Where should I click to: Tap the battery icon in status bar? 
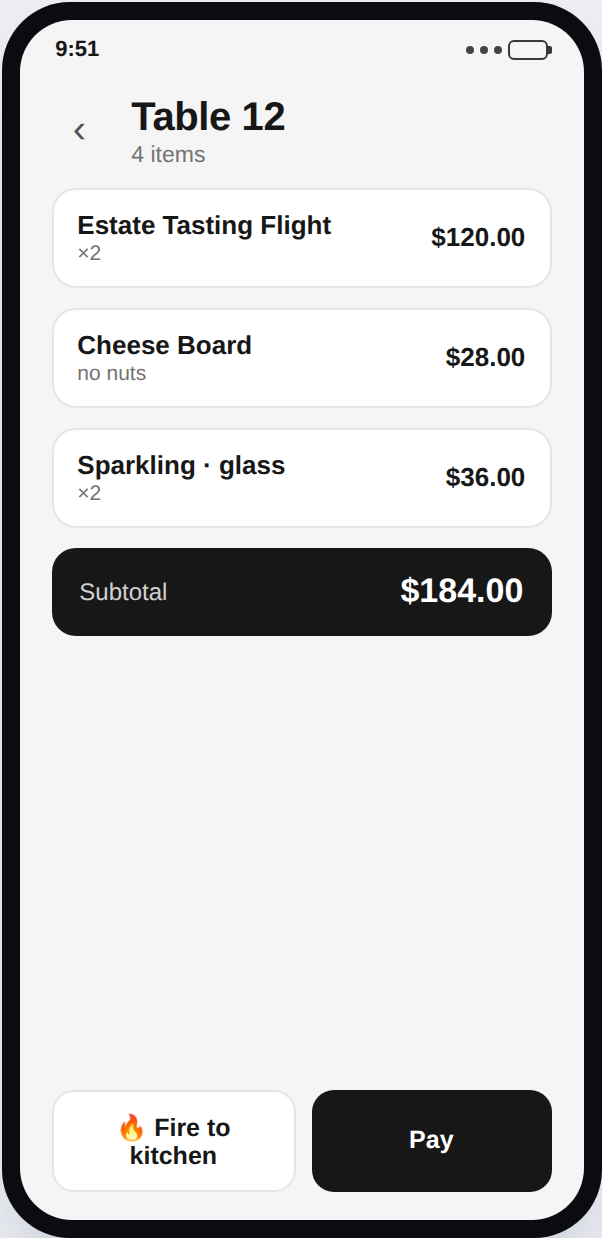(530, 50)
